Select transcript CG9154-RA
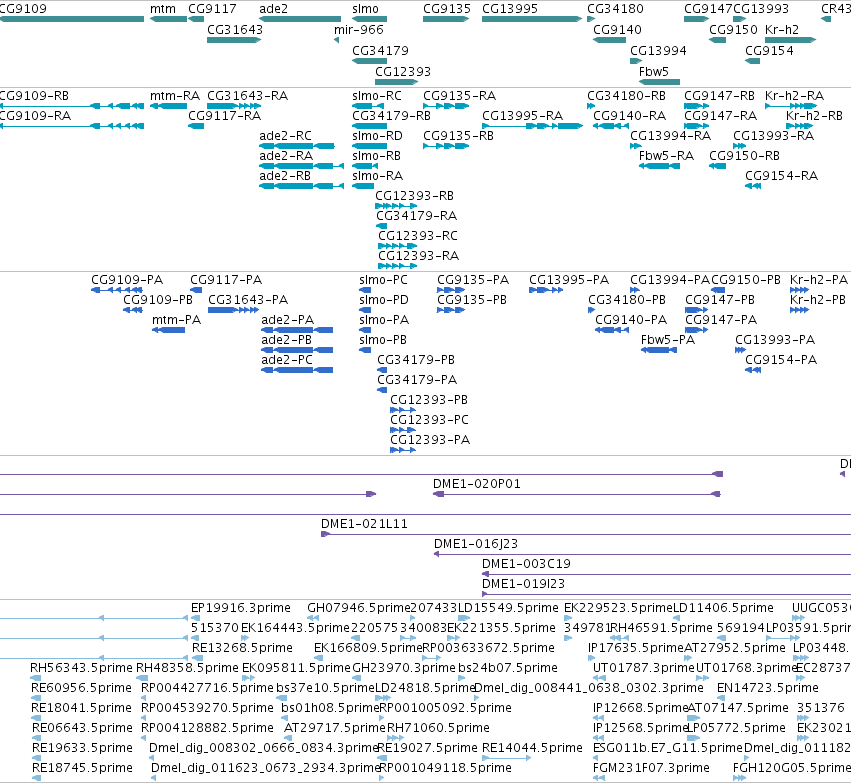The width and height of the screenshot is (851, 783). click(753, 186)
